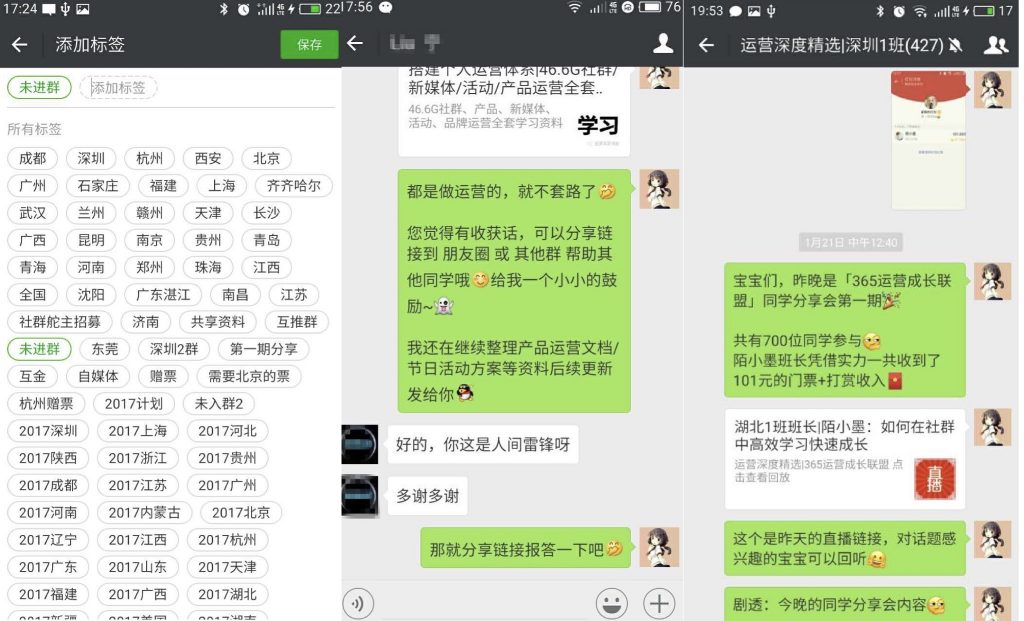Open the emoji picker smiley icon
Image resolution: width=1024 pixels, height=621 pixels.
[611, 603]
